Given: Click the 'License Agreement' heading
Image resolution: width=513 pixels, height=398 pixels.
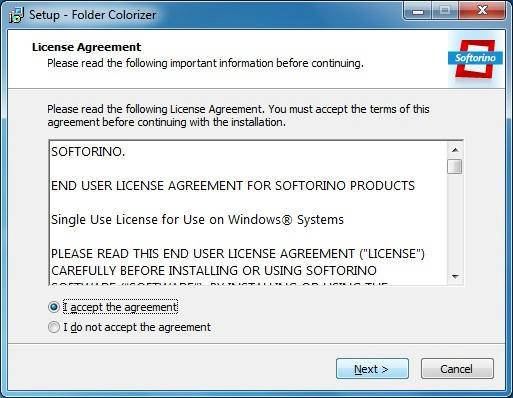Looking at the screenshot, I should click(87, 47).
